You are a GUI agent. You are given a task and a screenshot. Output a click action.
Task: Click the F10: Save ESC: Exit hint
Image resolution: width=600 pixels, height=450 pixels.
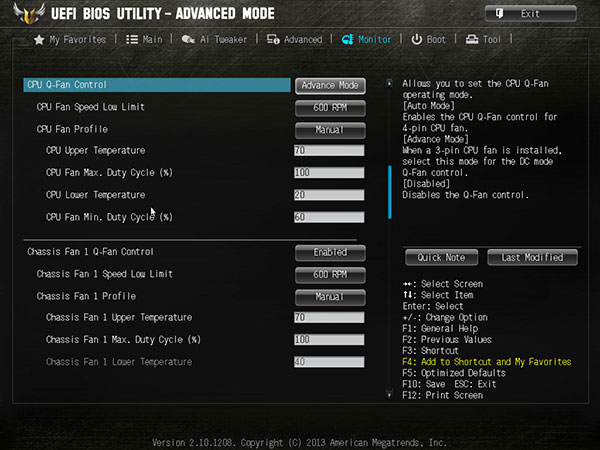click(449, 384)
